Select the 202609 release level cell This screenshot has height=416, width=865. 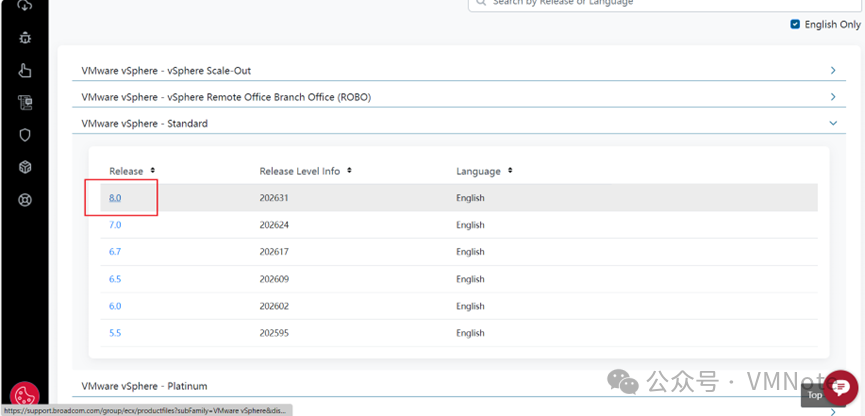[x=274, y=279]
